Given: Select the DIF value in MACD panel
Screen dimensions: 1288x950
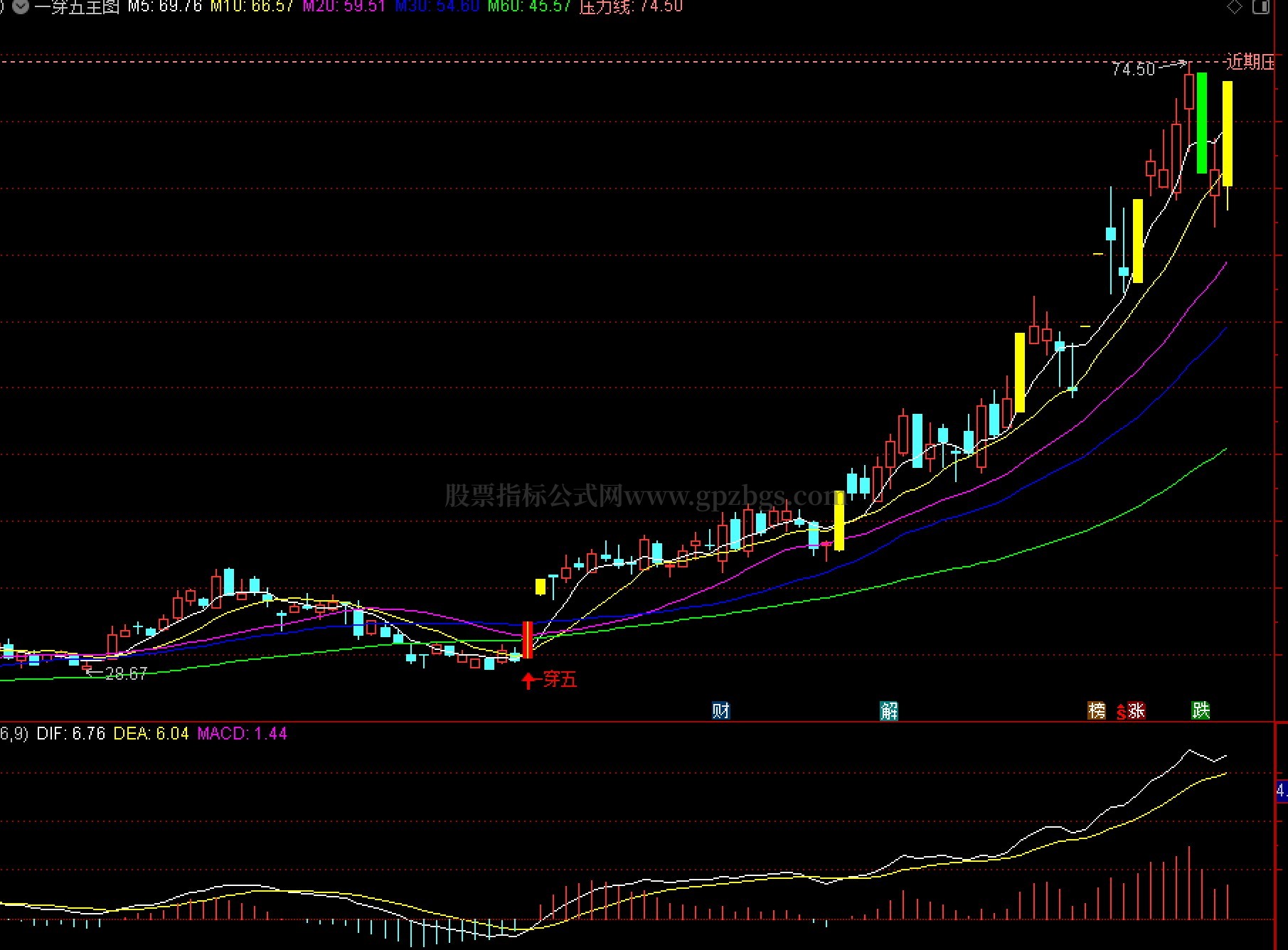Looking at the screenshot, I should 70,733.
